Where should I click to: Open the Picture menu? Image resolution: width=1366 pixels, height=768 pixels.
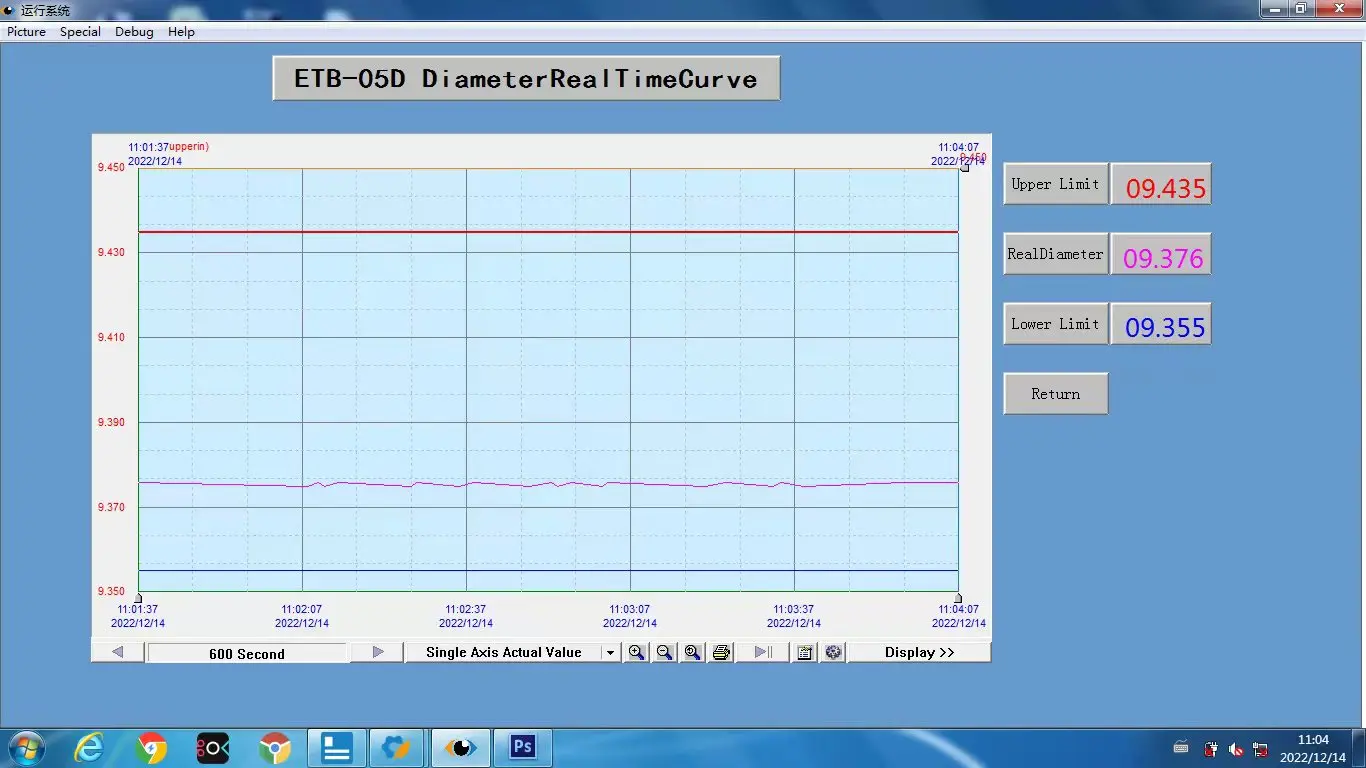[x=27, y=31]
